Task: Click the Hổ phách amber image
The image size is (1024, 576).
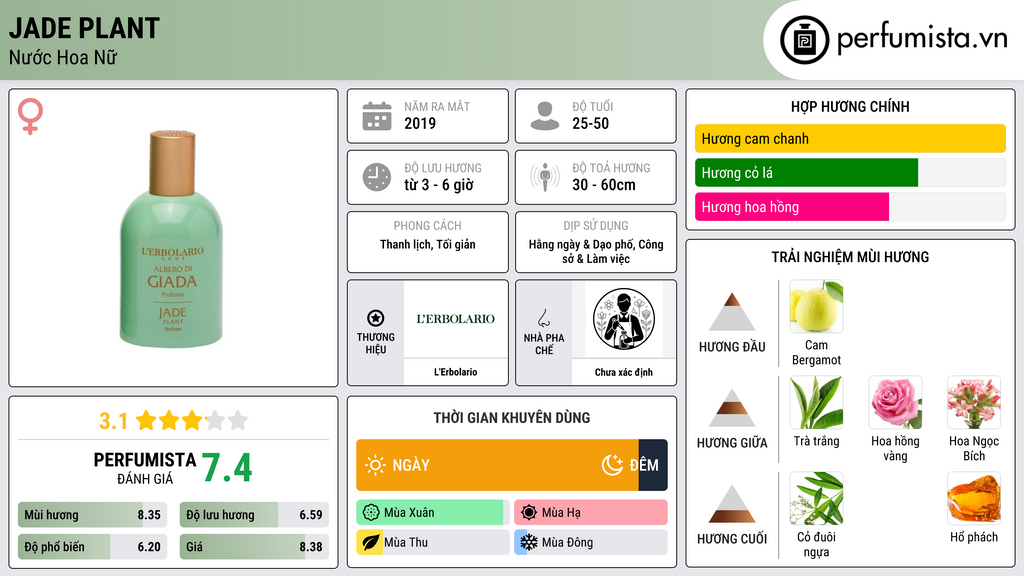Action: point(974,498)
